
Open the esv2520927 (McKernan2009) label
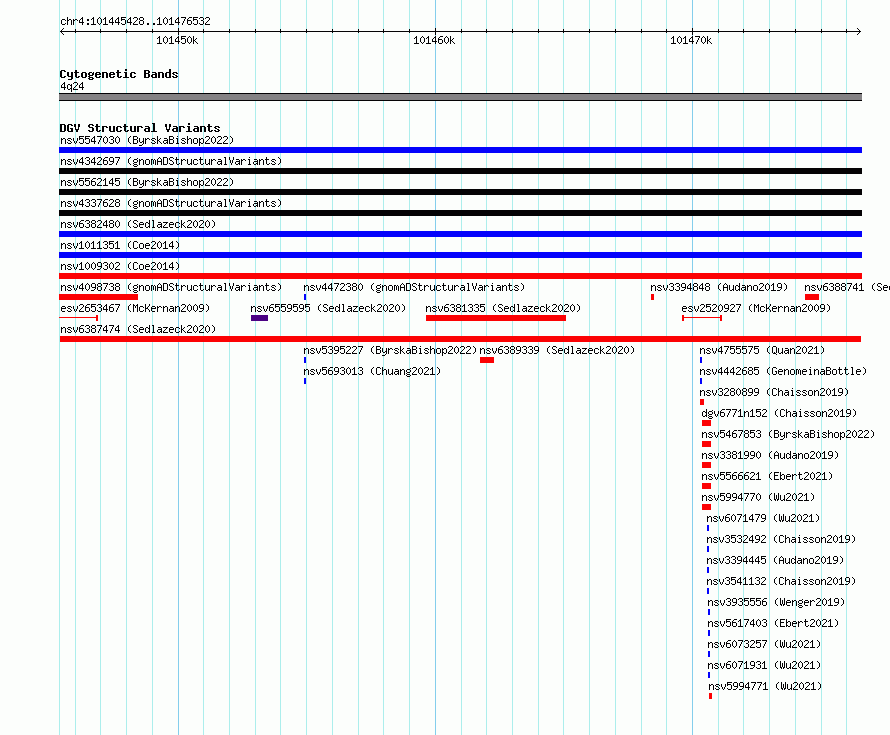tap(756, 308)
